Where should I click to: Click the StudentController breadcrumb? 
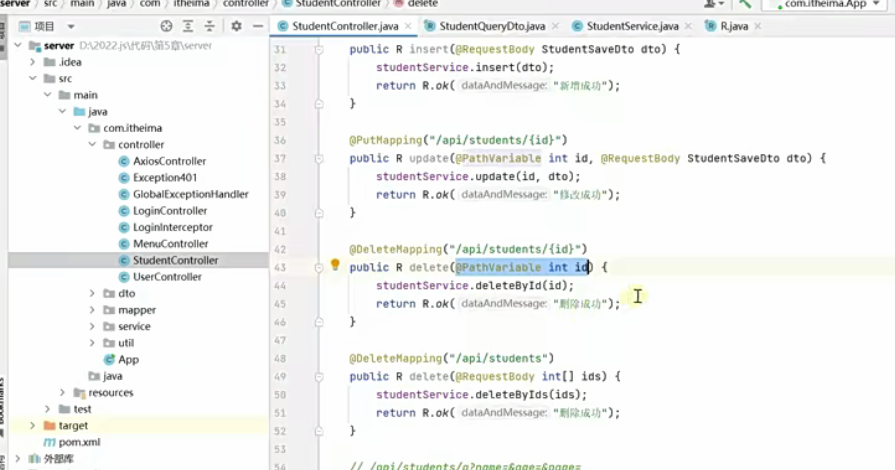click(x=338, y=3)
